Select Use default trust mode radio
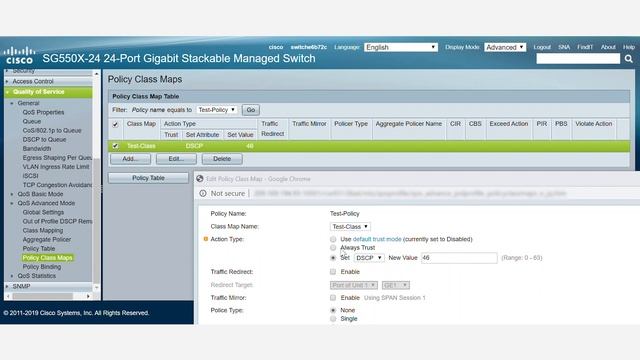The image size is (640, 360). [333, 239]
